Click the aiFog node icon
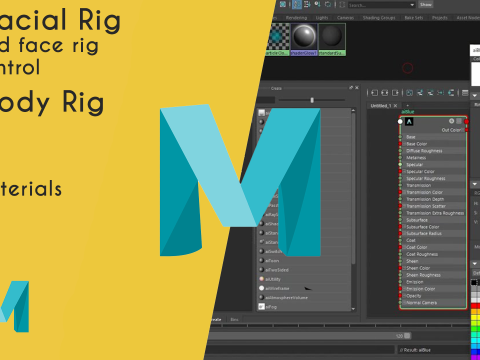 click(x=262, y=306)
